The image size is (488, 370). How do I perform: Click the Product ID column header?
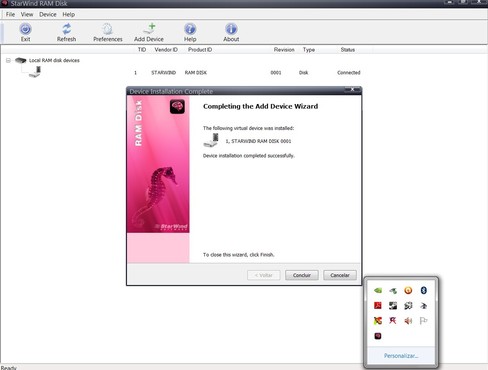[200, 50]
